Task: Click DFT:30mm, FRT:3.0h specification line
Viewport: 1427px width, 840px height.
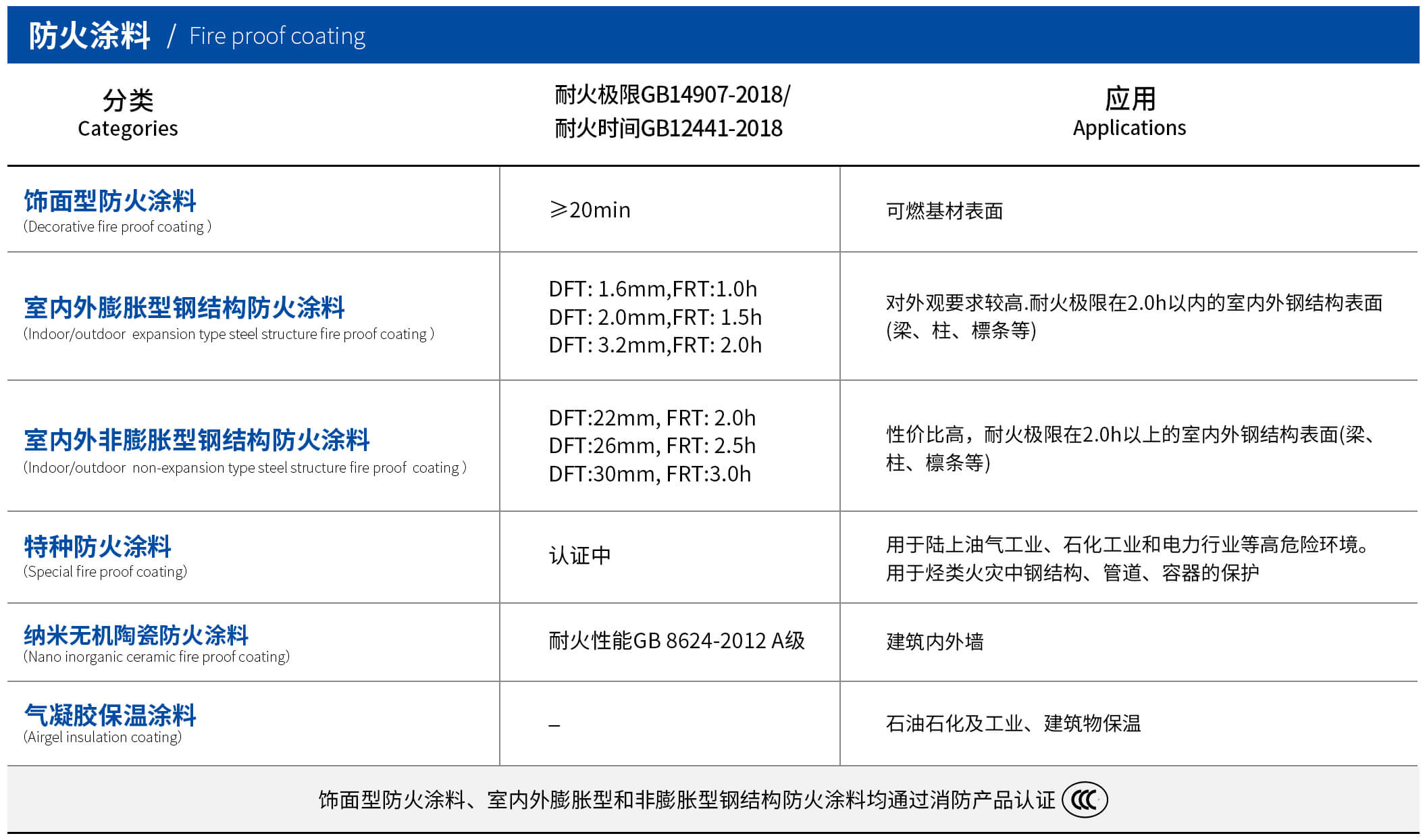Action: pyautogui.click(x=650, y=474)
